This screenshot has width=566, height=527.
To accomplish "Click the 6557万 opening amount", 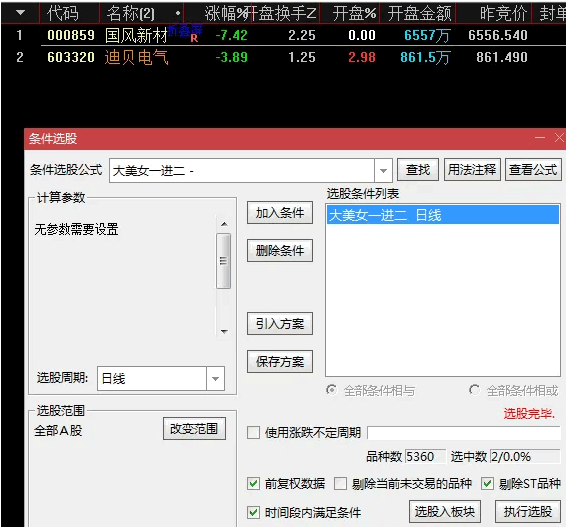I will point(427,35).
